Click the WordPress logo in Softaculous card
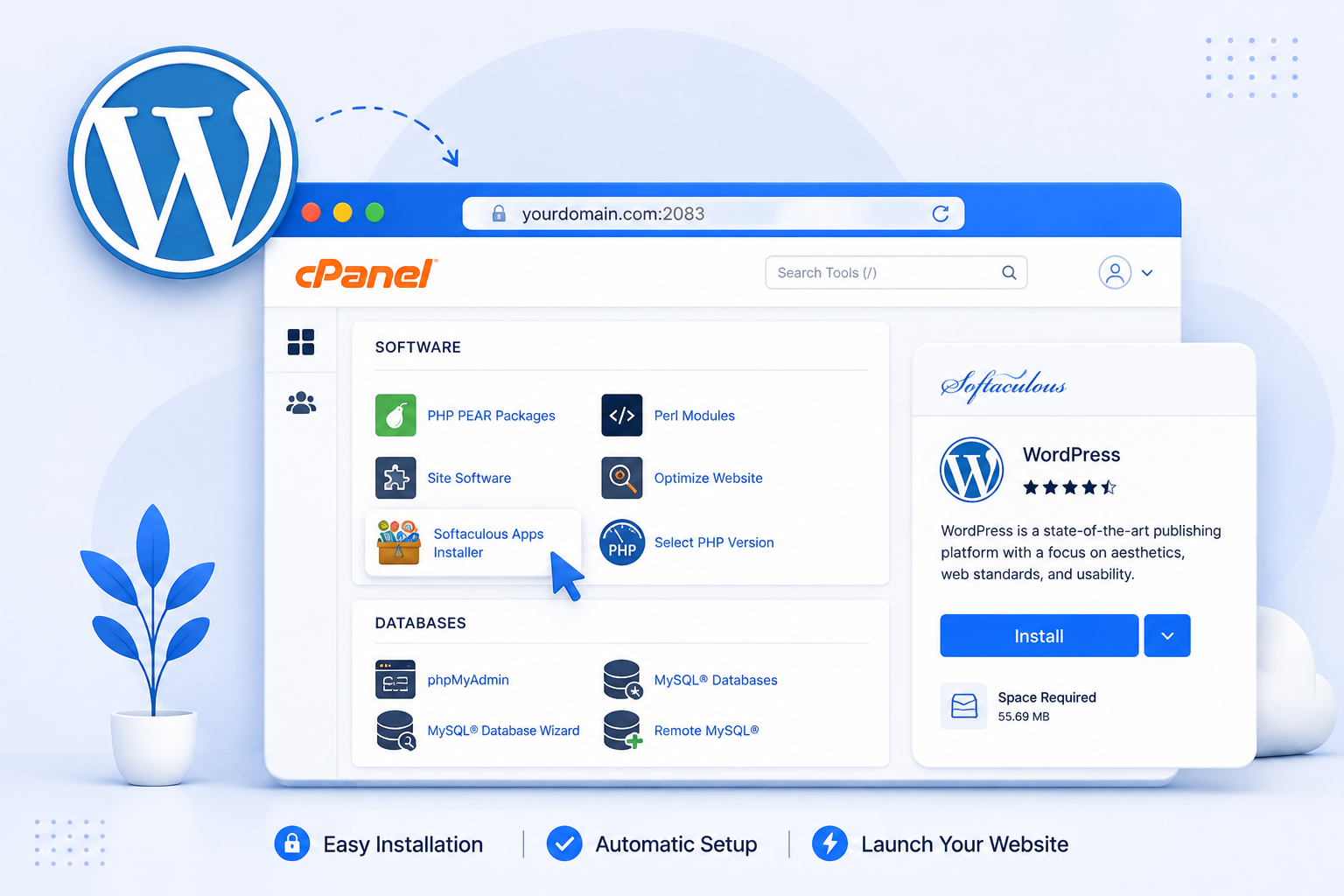 coord(971,469)
